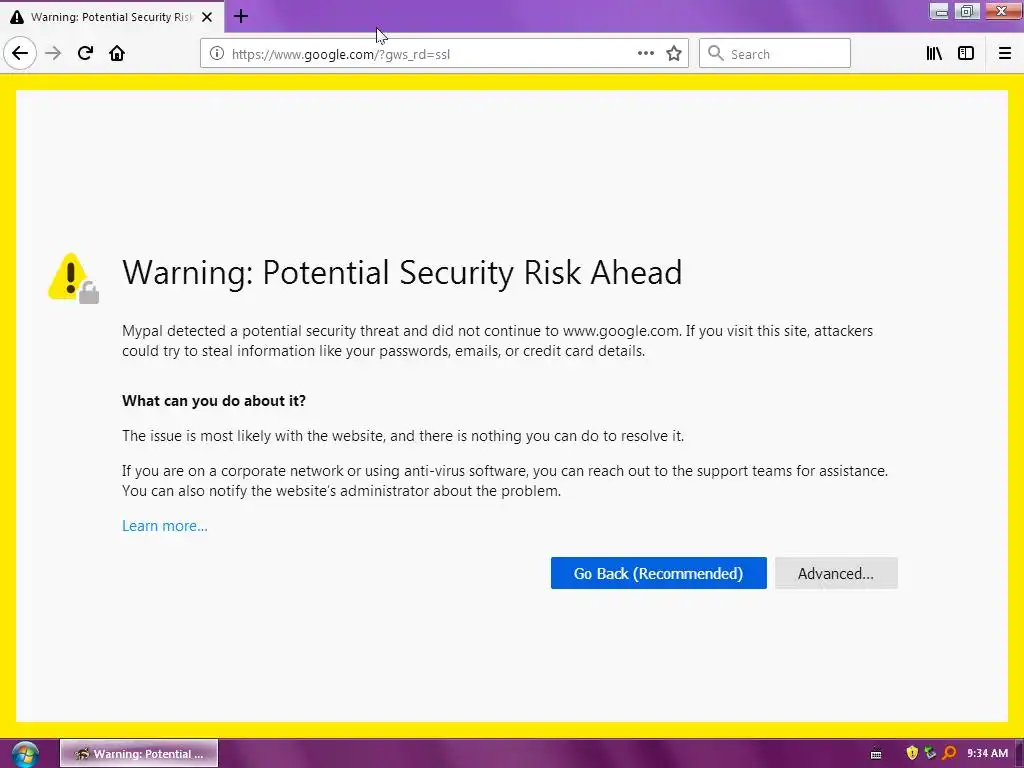Click the Back arrow navigation button
Viewport: 1024px width, 768px height.
(20, 54)
